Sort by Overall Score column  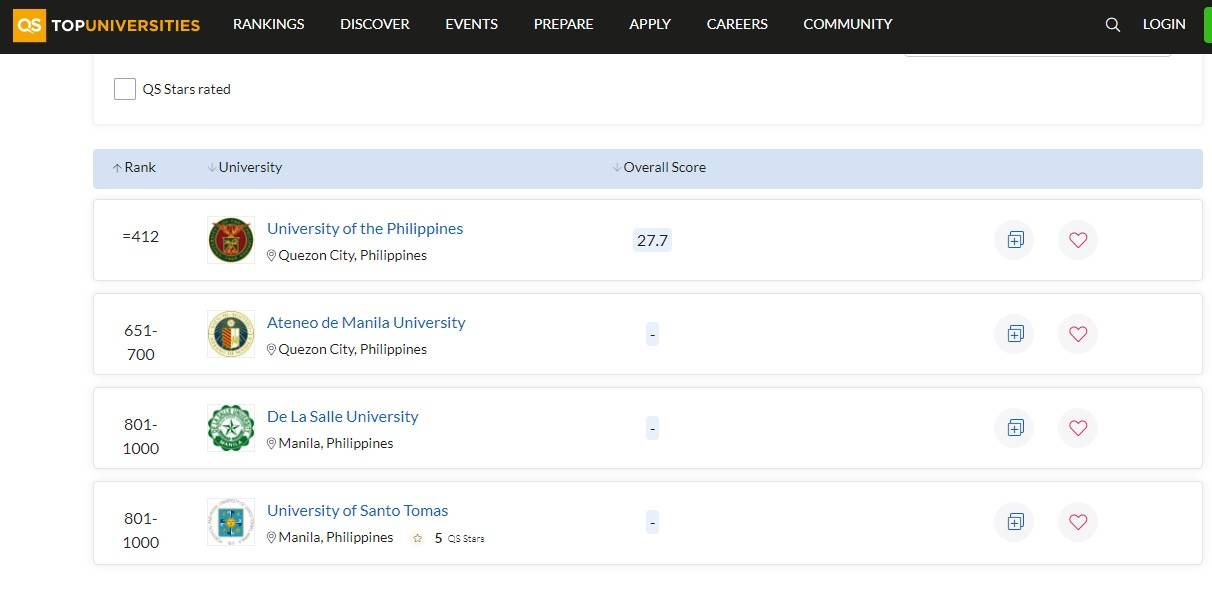coord(659,168)
